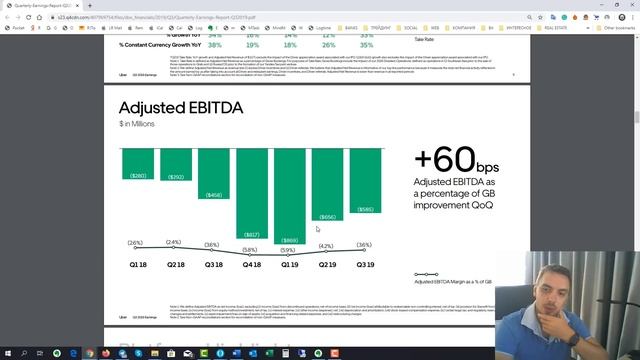Image resolution: width=640 pixels, height=360 pixels.
Task: Click the Q1 19 green bar
Action: point(290,196)
